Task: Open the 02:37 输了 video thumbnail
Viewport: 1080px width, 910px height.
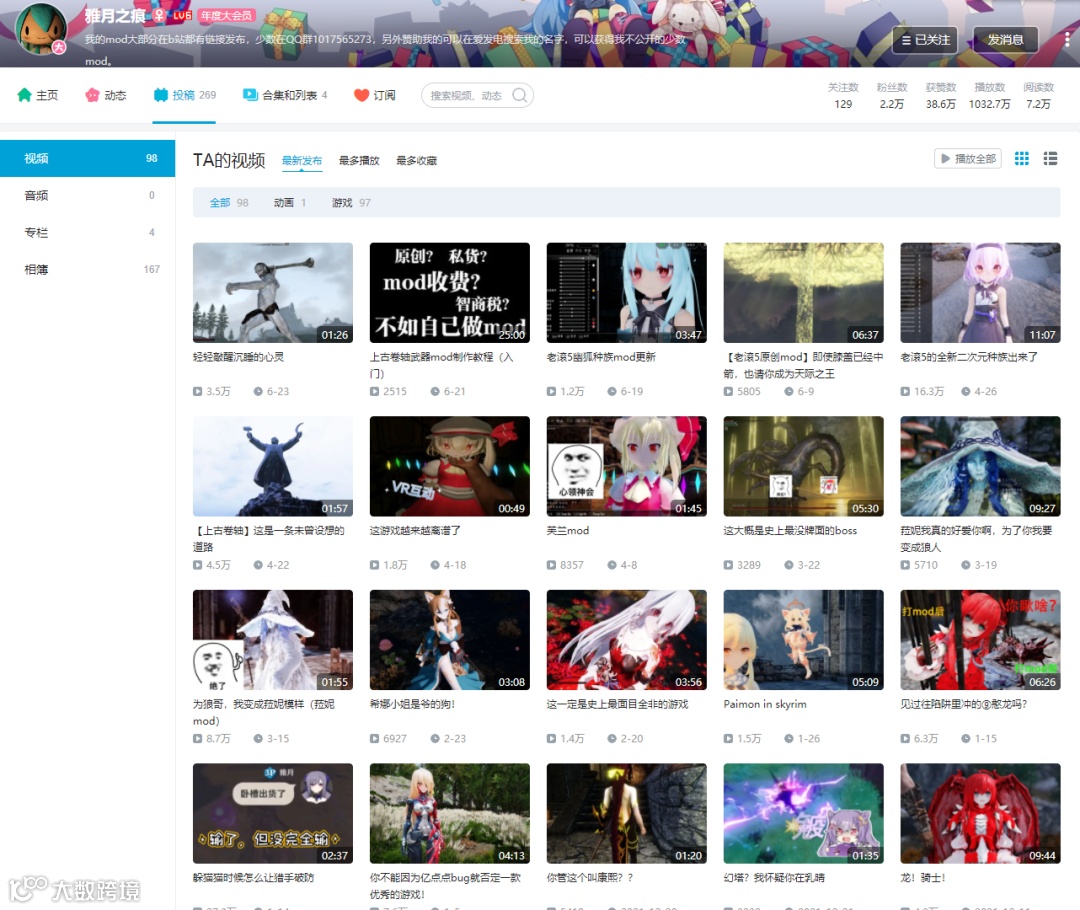Action: [x=273, y=814]
